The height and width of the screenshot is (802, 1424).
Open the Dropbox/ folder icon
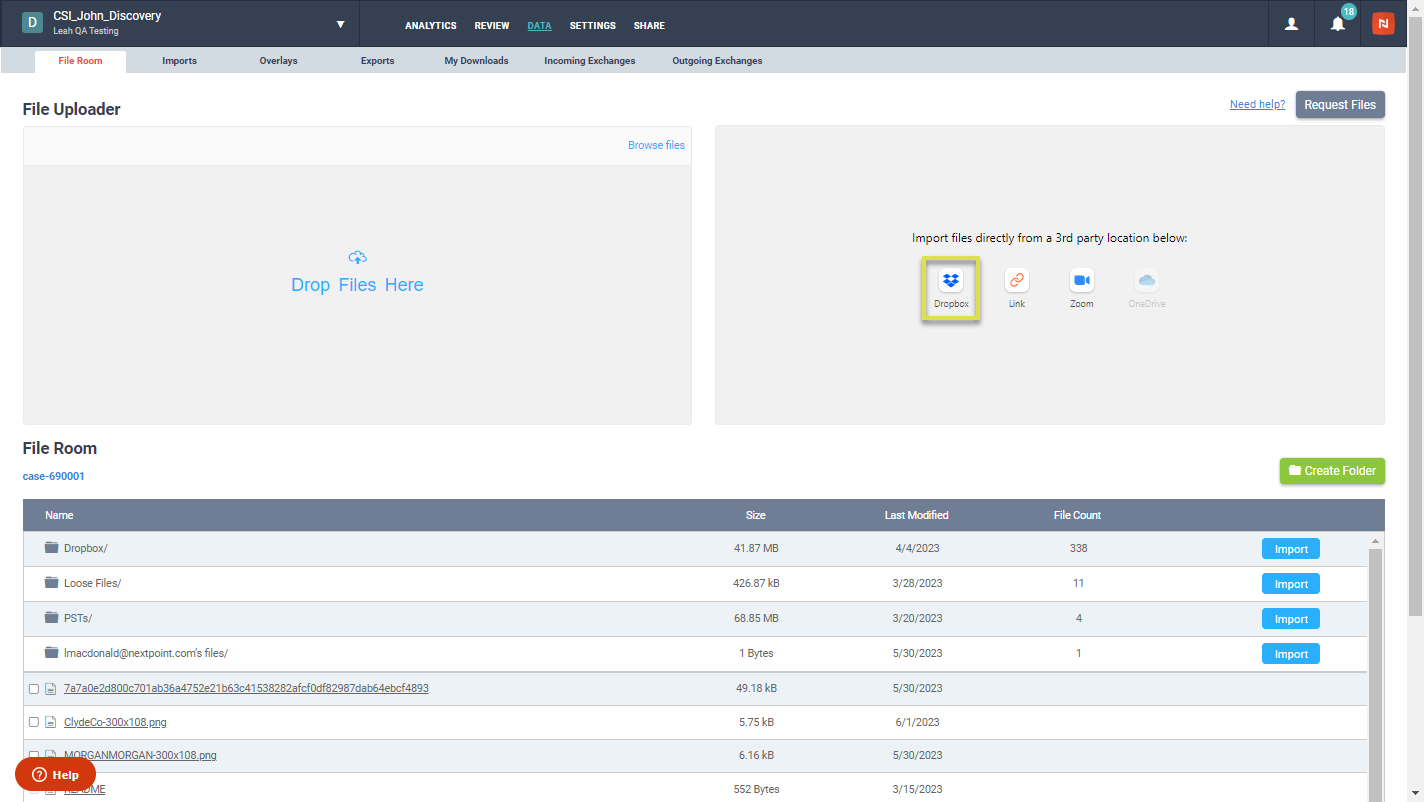[52, 548]
